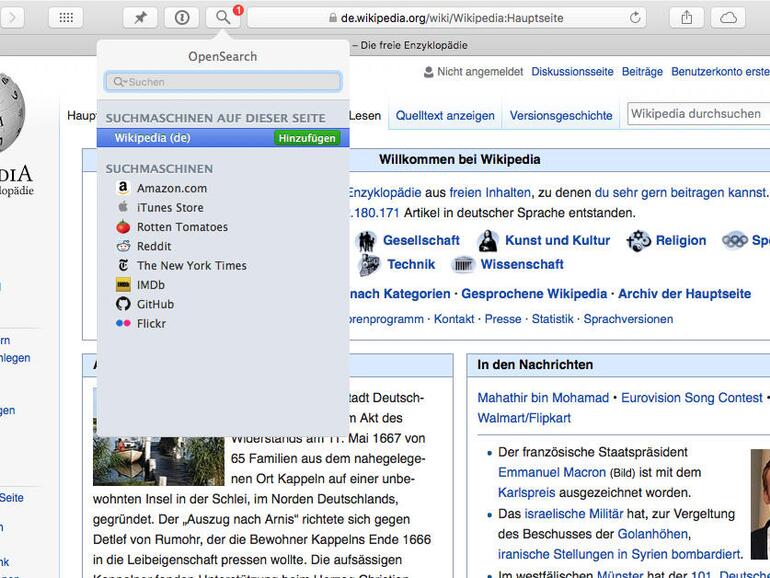Open Diskussionsseite link
Viewport: 770px width, 578px height.
tap(572, 72)
